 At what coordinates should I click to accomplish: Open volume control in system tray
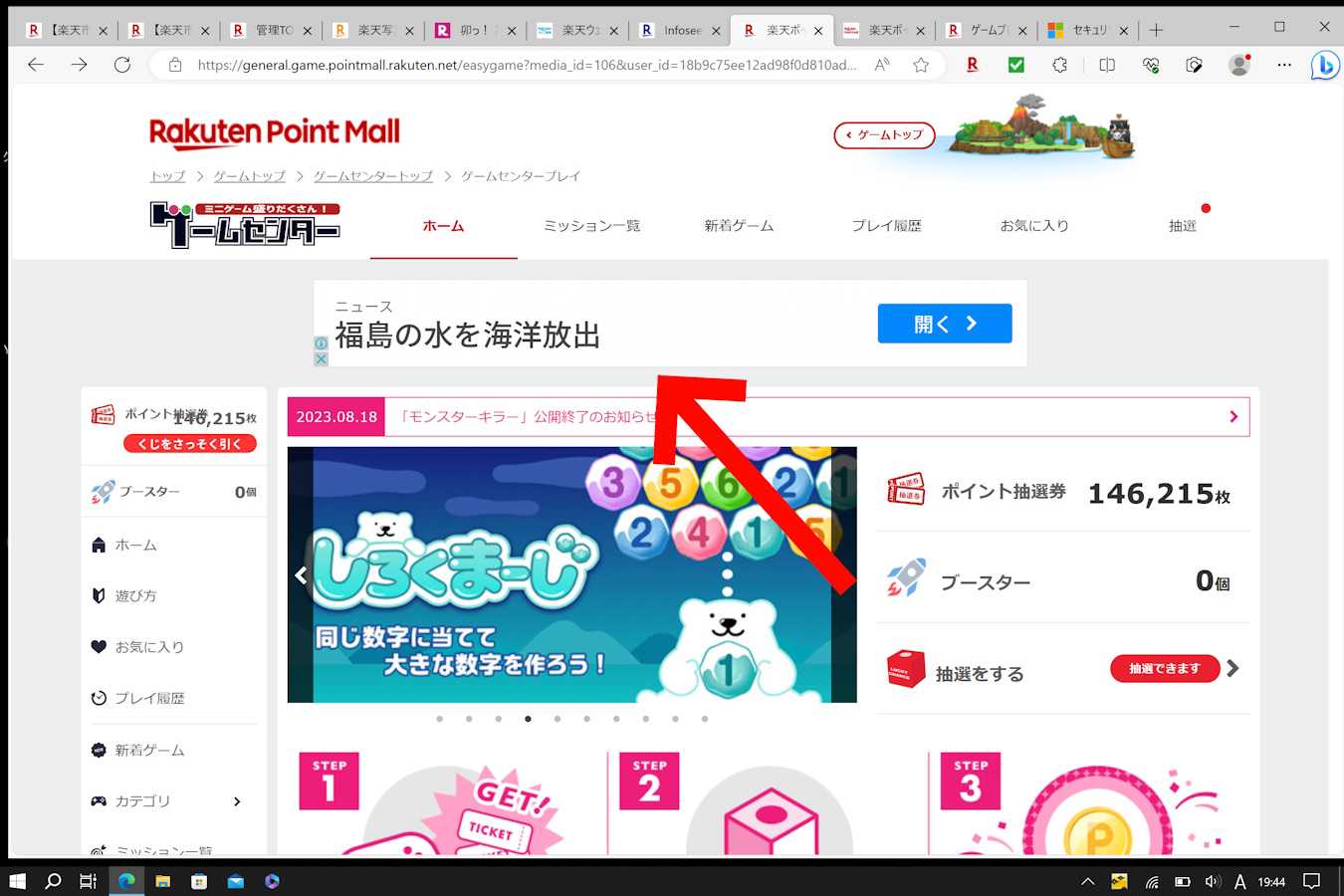pyautogui.click(x=1213, y=881)
